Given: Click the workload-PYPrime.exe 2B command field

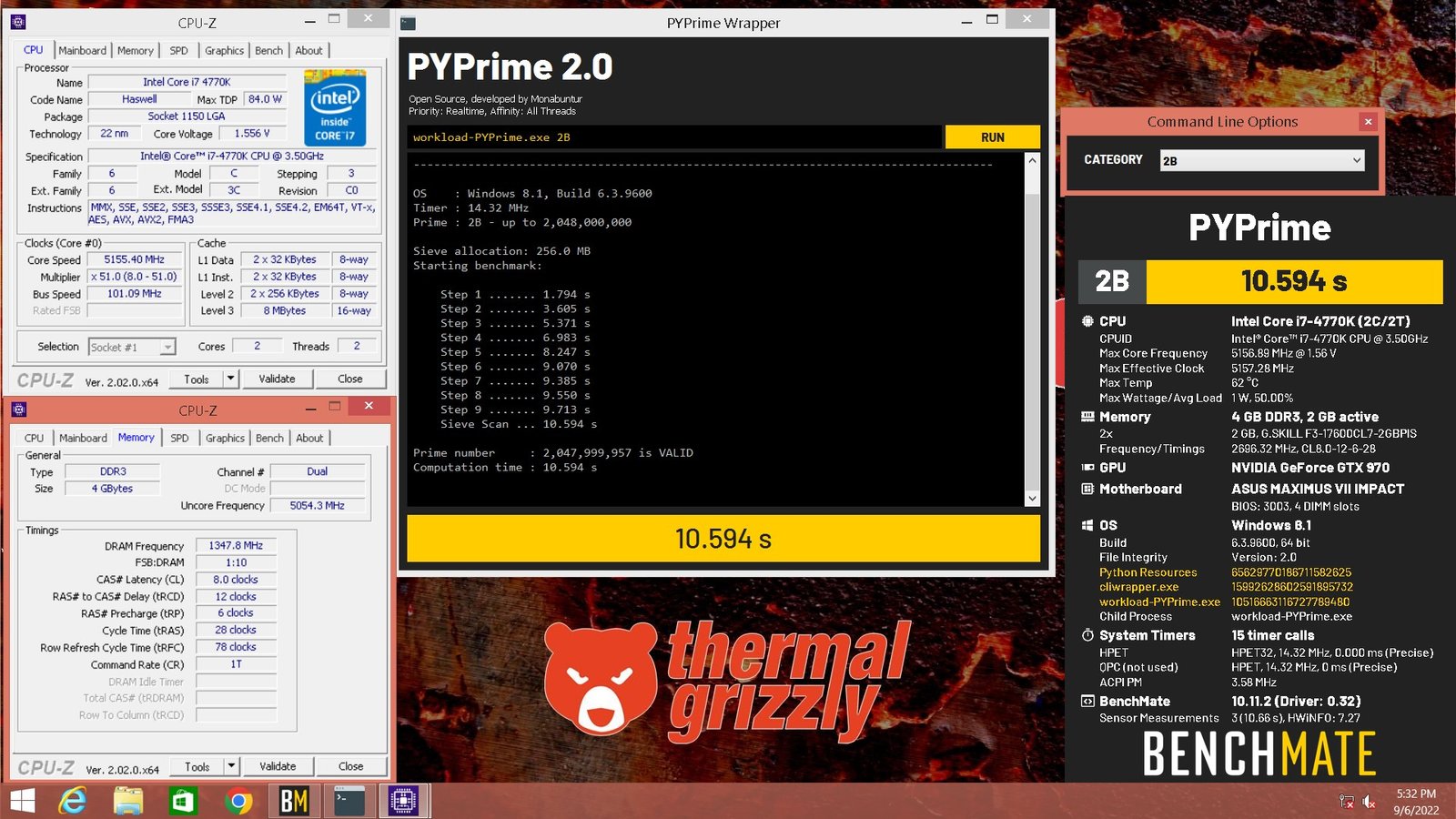Looking at the screenshot, I should click(x=673, y=137).
